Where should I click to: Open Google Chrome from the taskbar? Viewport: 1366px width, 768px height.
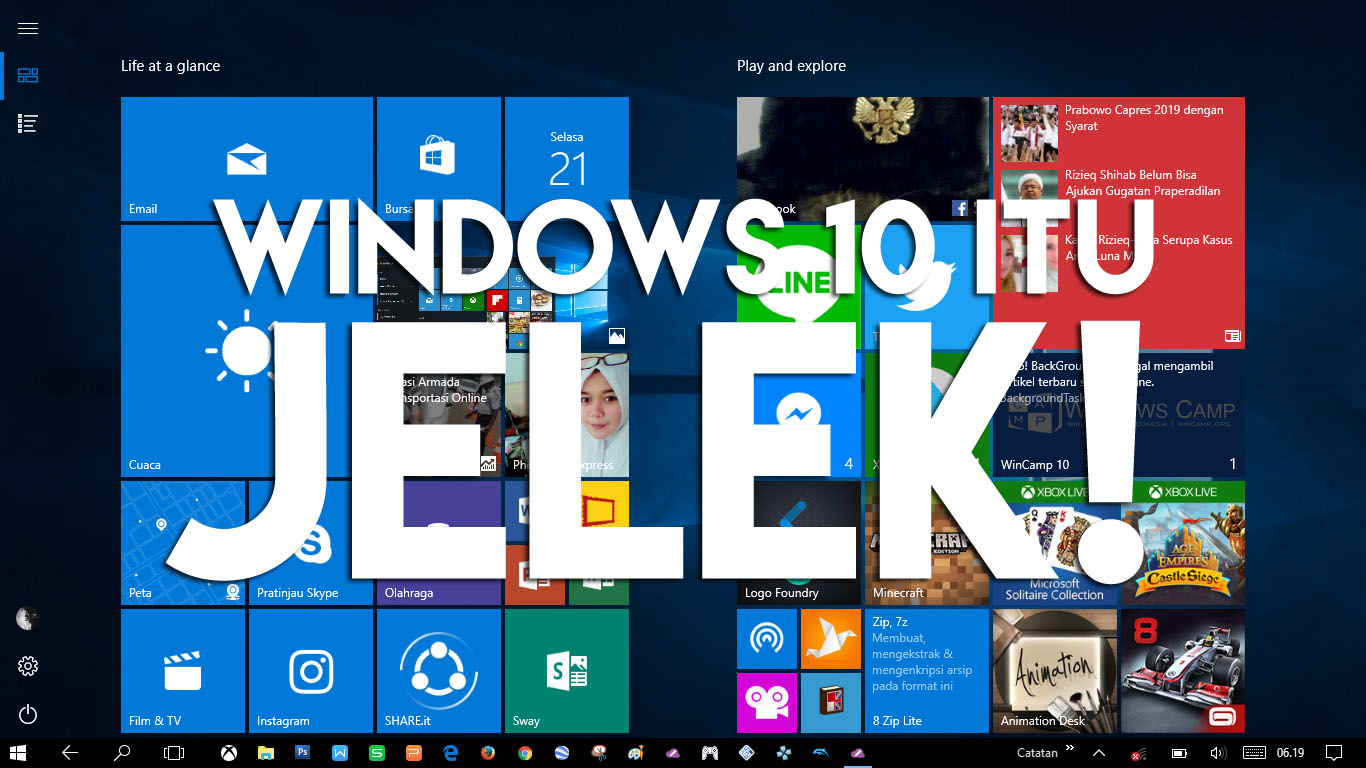[525, 753]
